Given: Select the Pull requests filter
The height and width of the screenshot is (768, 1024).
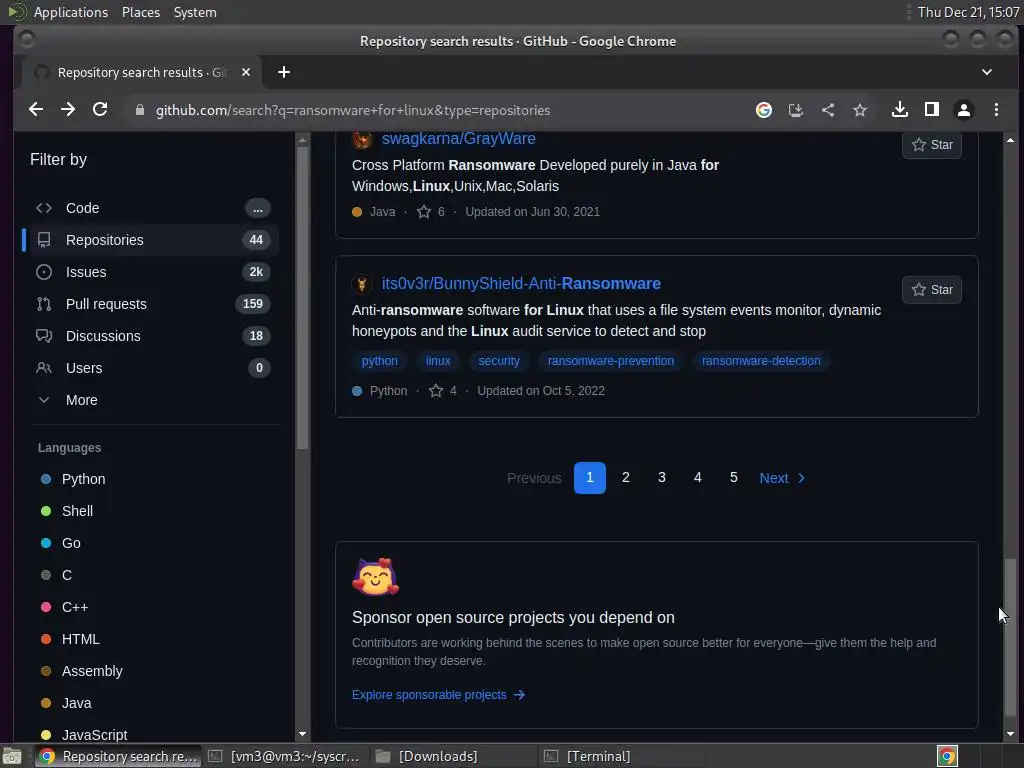Looking at the screenshot, I should 153,304.
